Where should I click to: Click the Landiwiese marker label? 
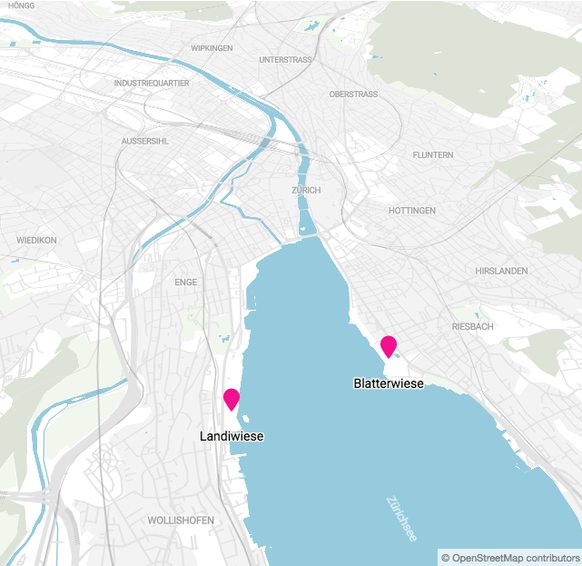click(x=232, y=436)
